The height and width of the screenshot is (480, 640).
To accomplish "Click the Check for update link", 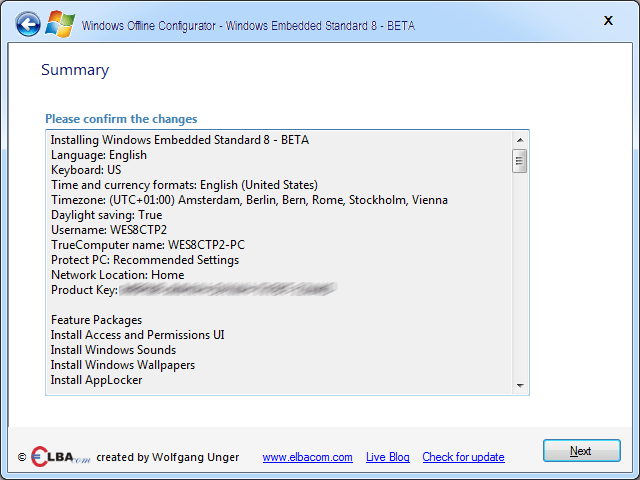I will click(463, 457).
